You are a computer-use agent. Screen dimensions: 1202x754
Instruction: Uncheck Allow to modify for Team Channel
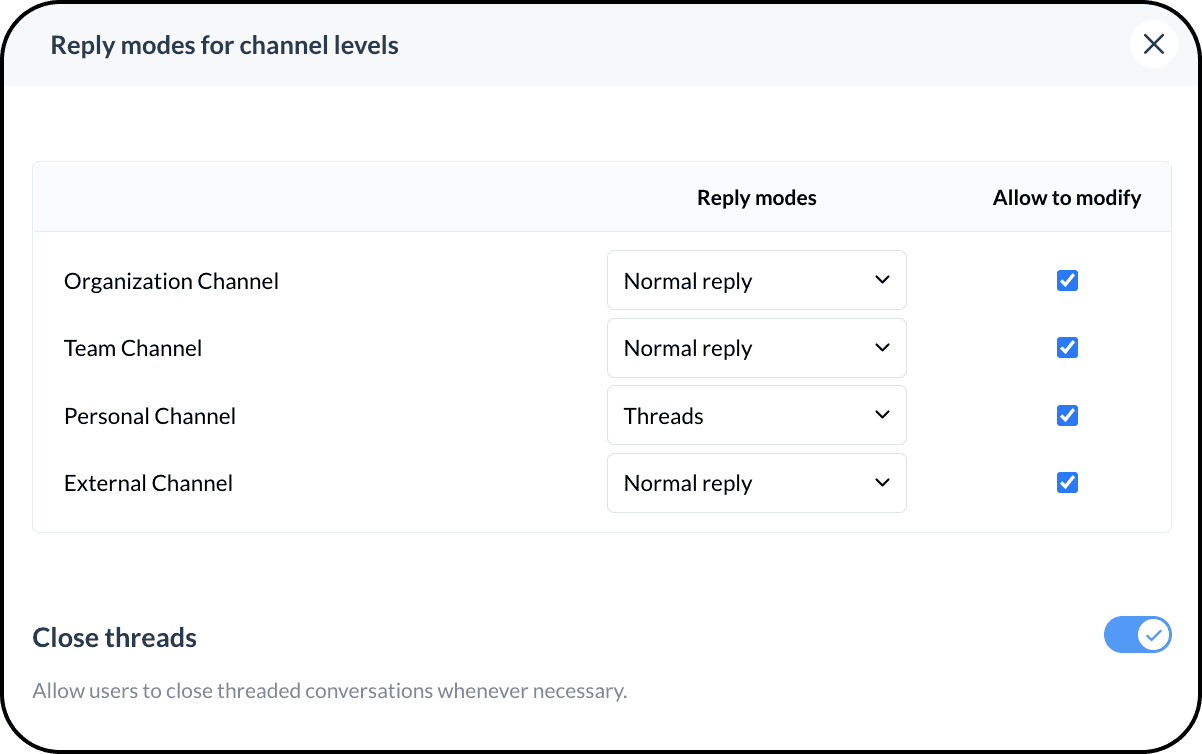click(1067, 348)
